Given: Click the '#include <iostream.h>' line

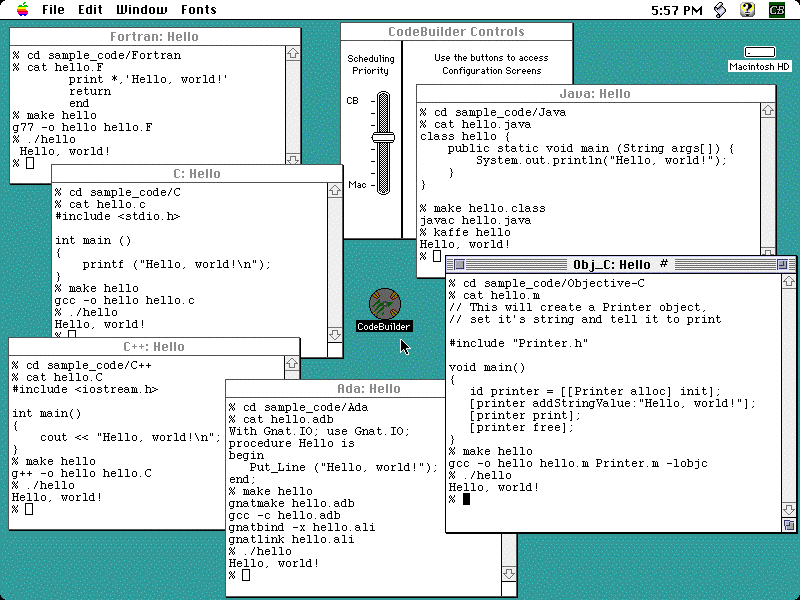Looking at the screenshot, I should pos(85,389).
